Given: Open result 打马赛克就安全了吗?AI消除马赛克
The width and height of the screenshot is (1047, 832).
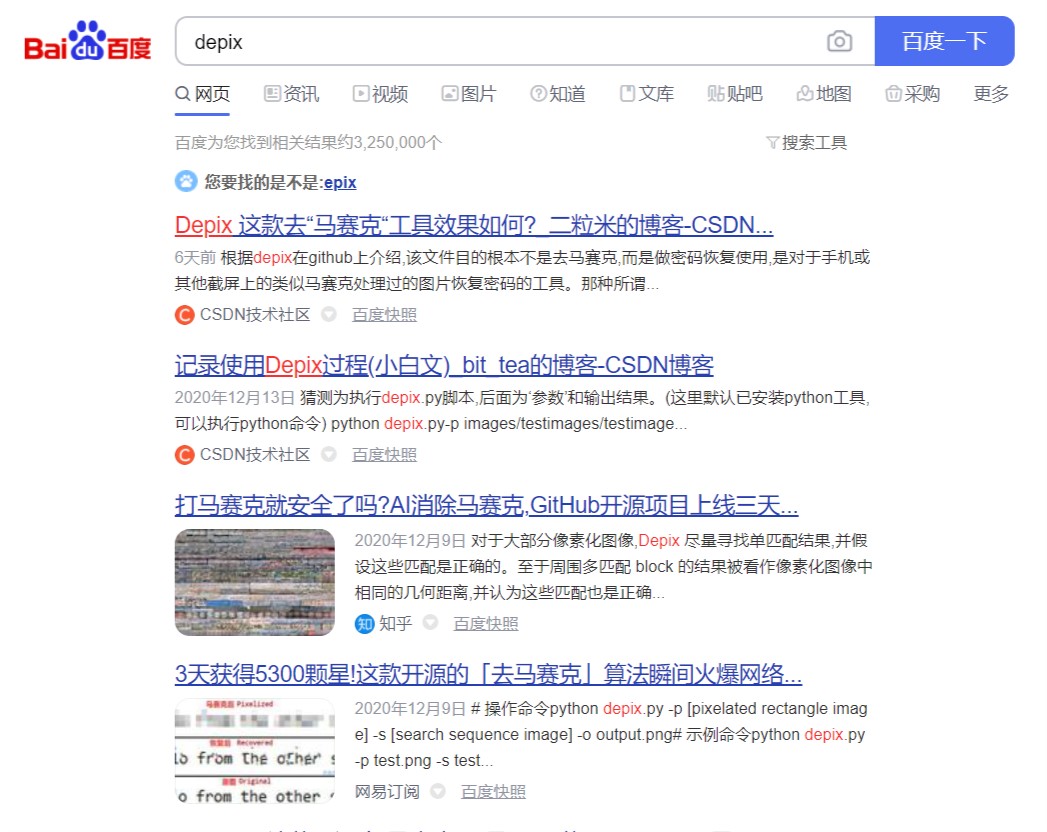Looking at the screenshot, I should point(487,505).
